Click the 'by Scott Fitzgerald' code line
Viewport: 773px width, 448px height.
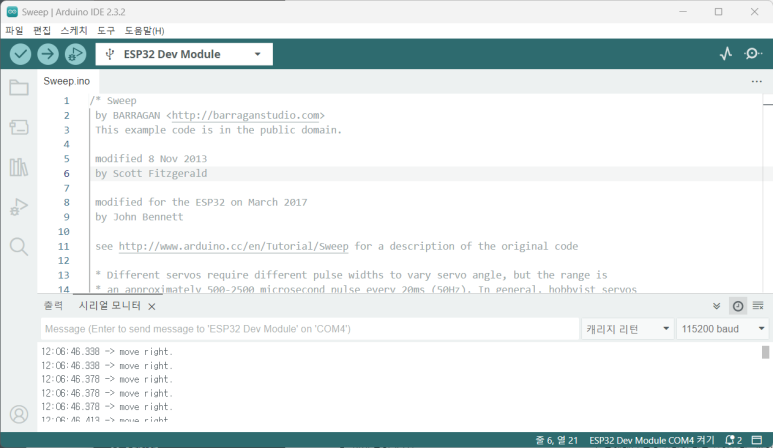(x=151, y=173)
